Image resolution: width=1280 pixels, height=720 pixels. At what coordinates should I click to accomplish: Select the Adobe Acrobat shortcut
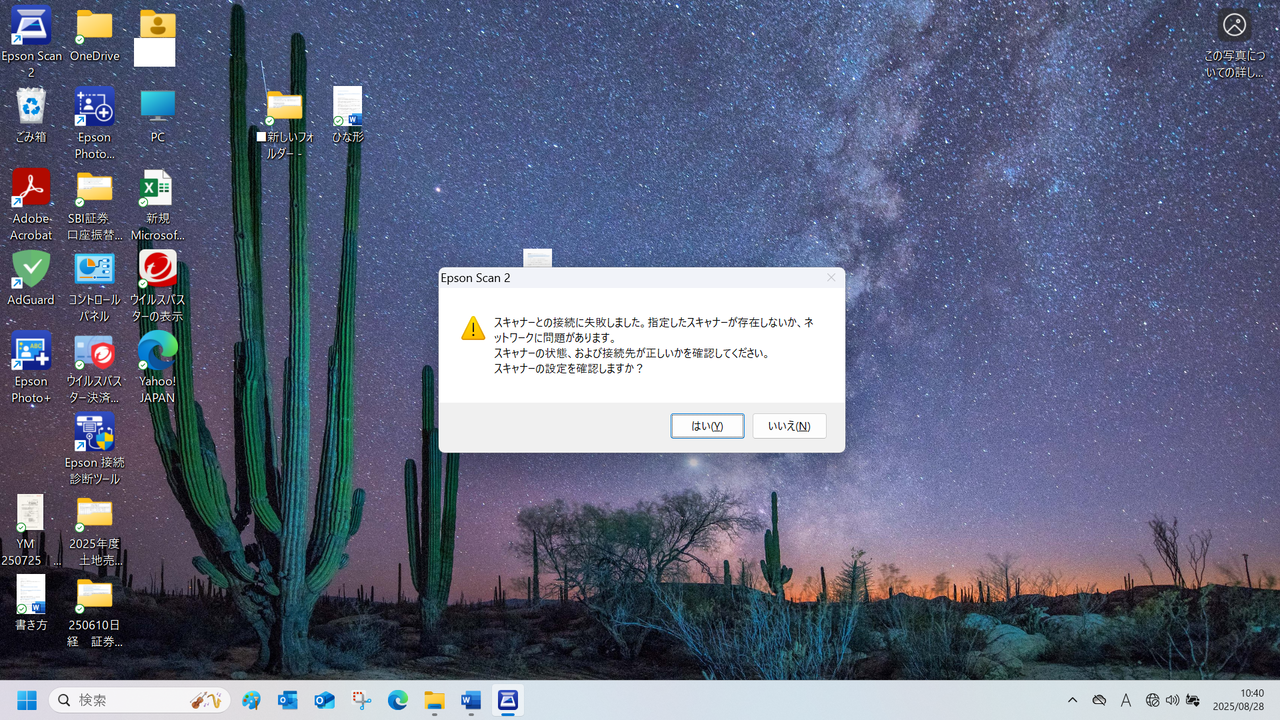31,205
